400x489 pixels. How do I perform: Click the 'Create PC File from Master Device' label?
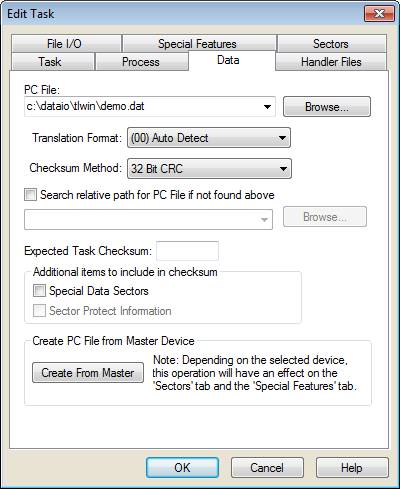(113, 341)
